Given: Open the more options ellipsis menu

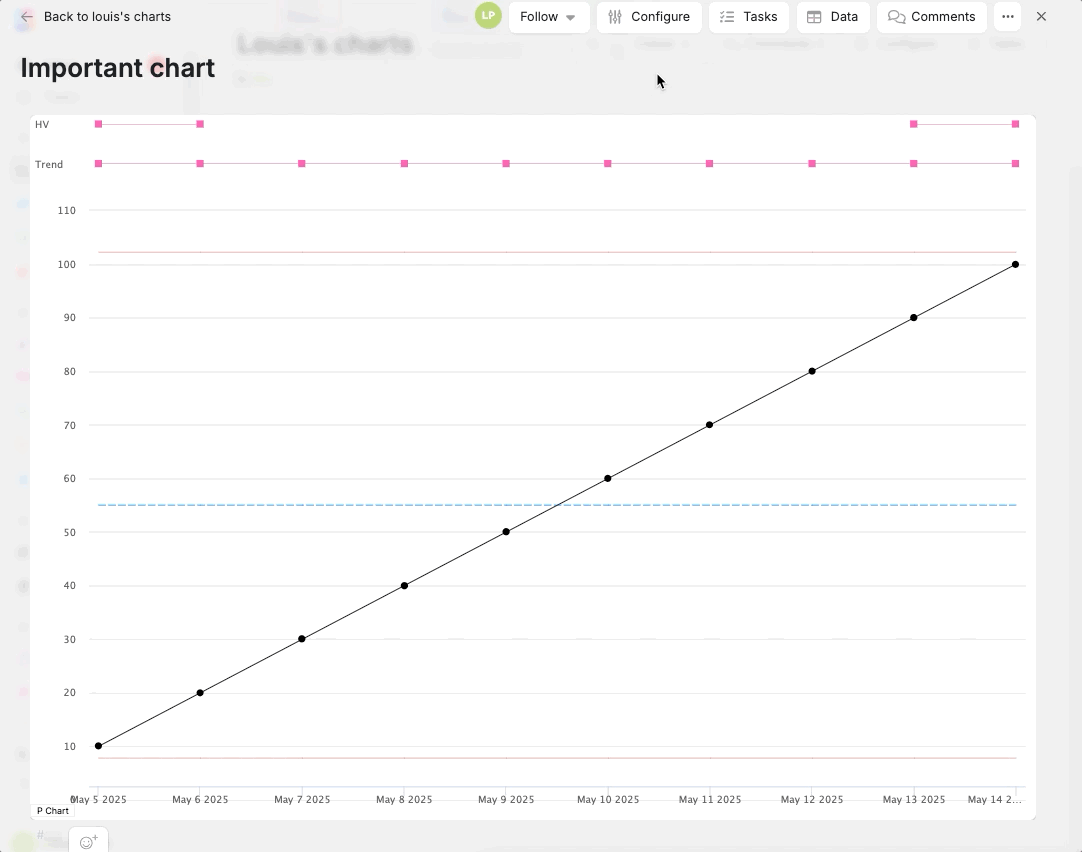Looking at the screenshot, I should coord(1007,17).
